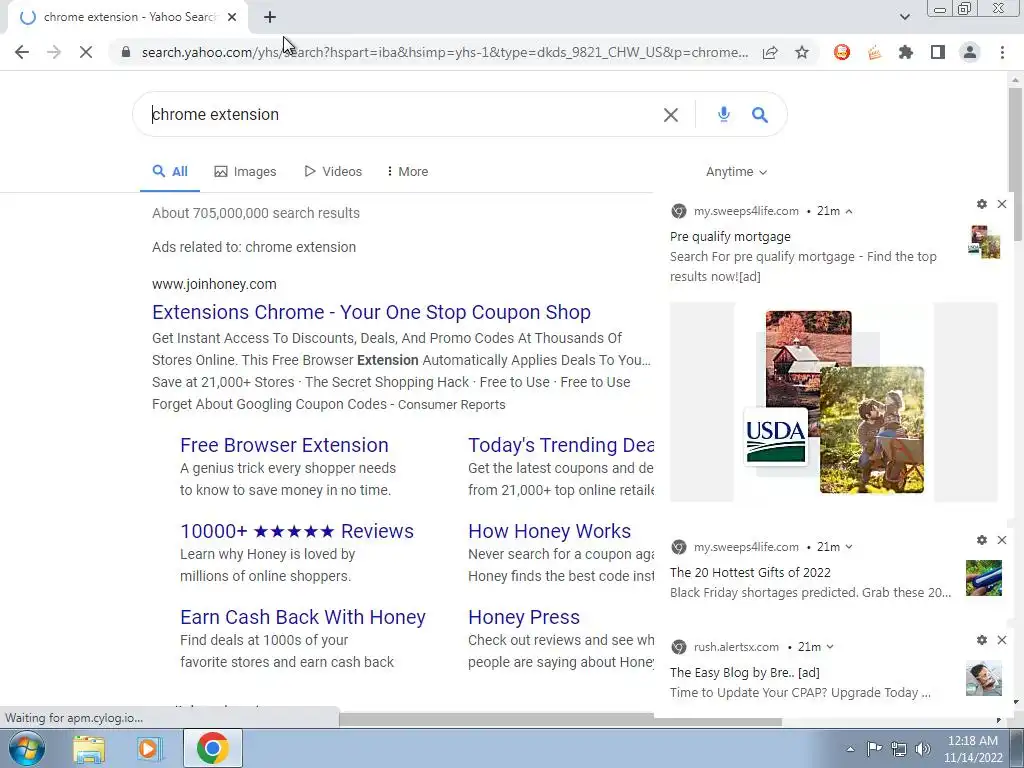1024x768 pixels.
Task: Stop loading the page
Action: click(86, 52)
